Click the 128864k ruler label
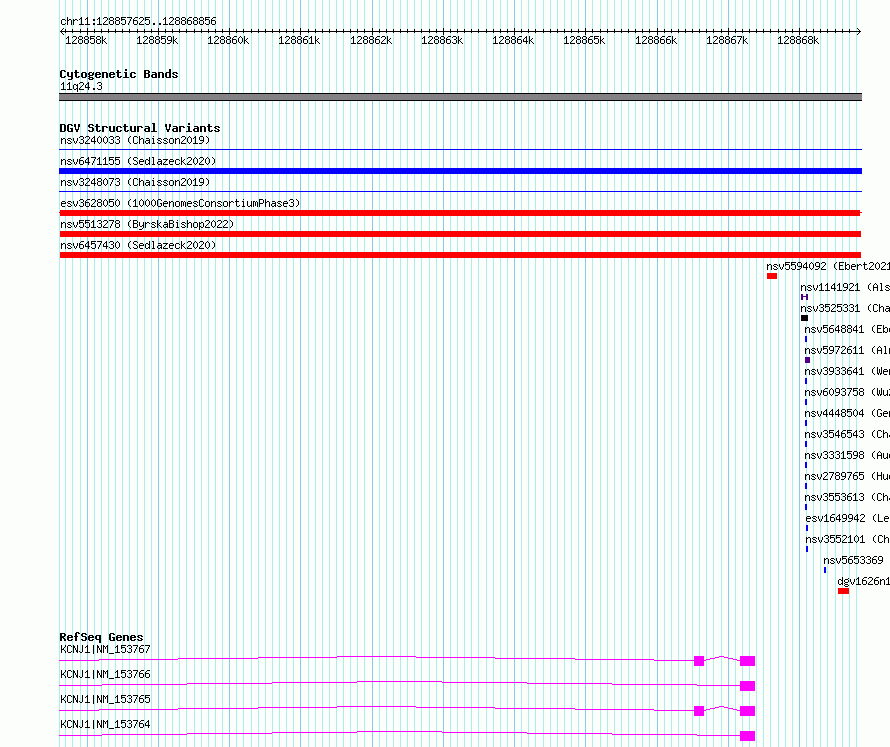 [x=513, y=40]
